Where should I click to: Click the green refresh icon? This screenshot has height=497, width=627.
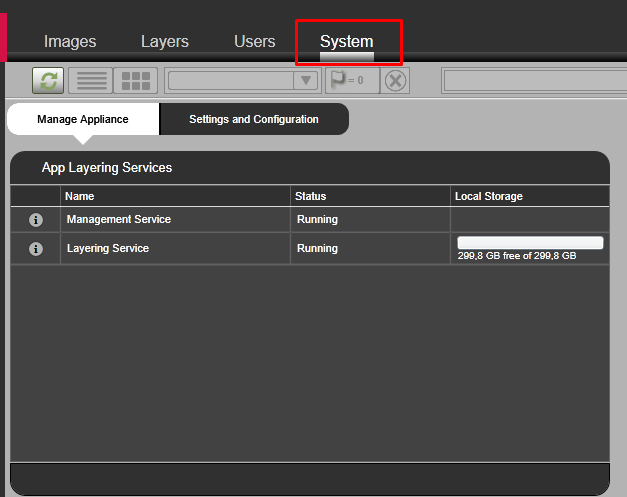pos(48,80)
